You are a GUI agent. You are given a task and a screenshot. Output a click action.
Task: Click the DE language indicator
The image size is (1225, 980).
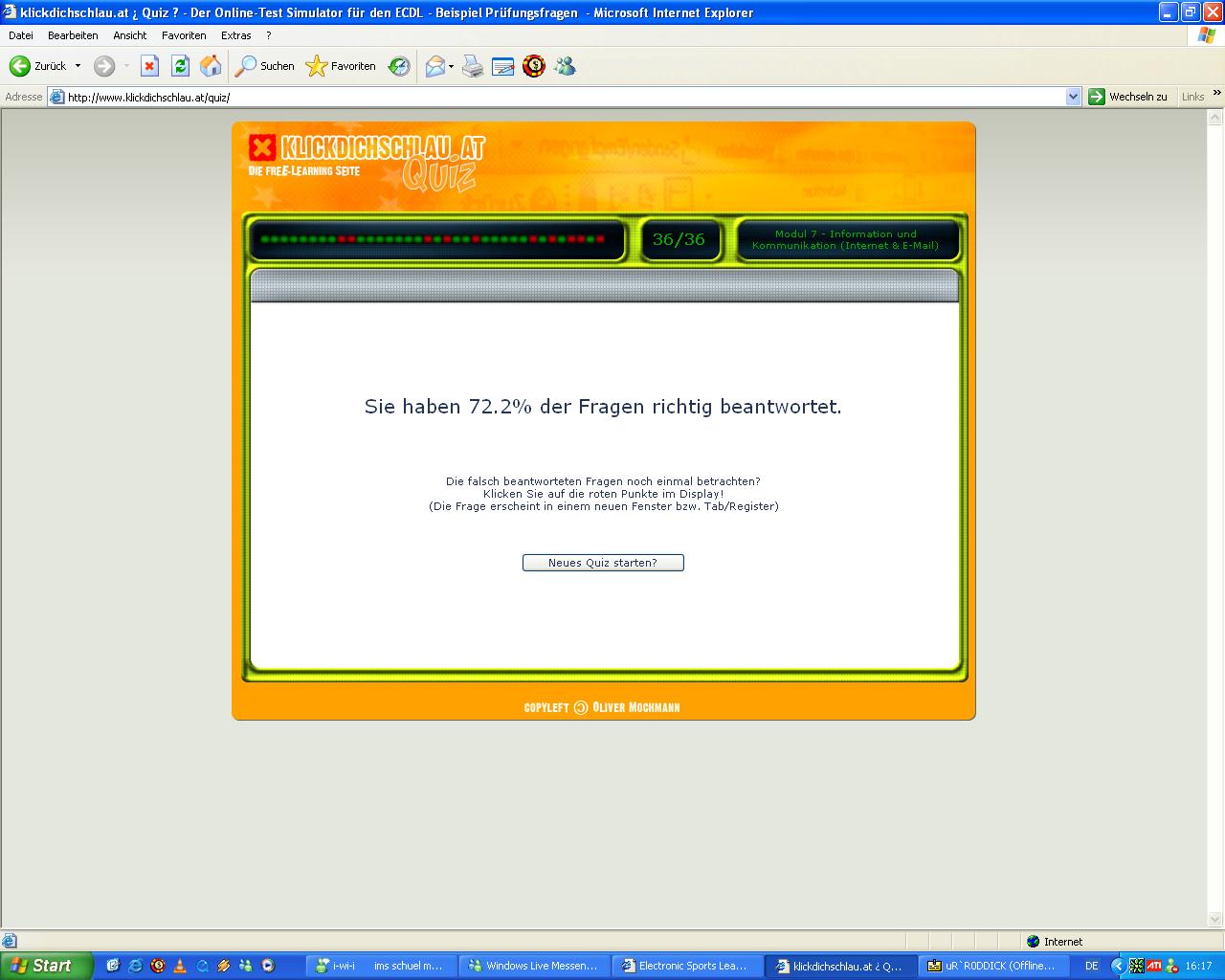[1091, 966]
